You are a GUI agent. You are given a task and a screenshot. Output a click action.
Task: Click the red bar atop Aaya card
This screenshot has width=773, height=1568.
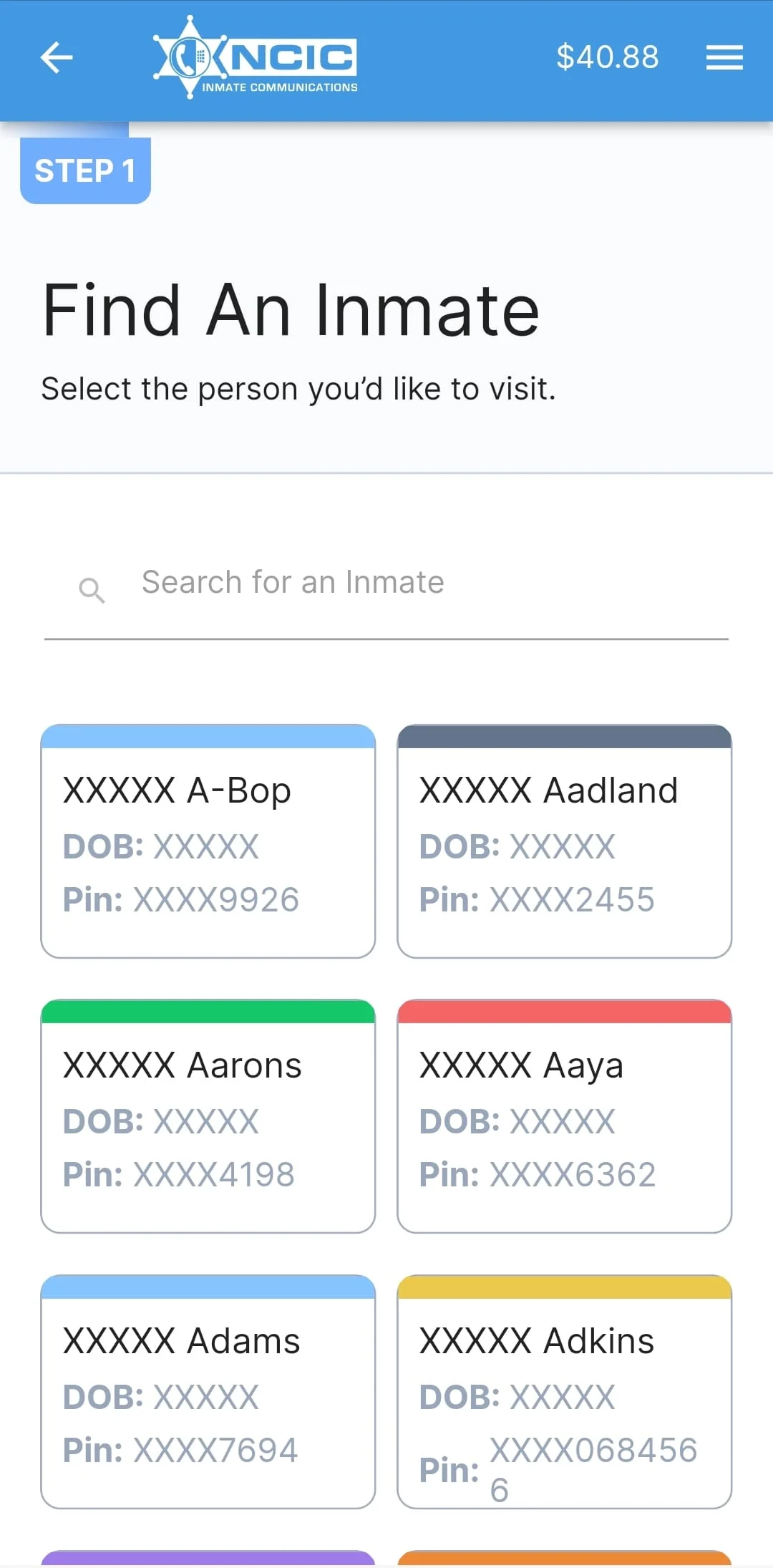(564, 1012)
